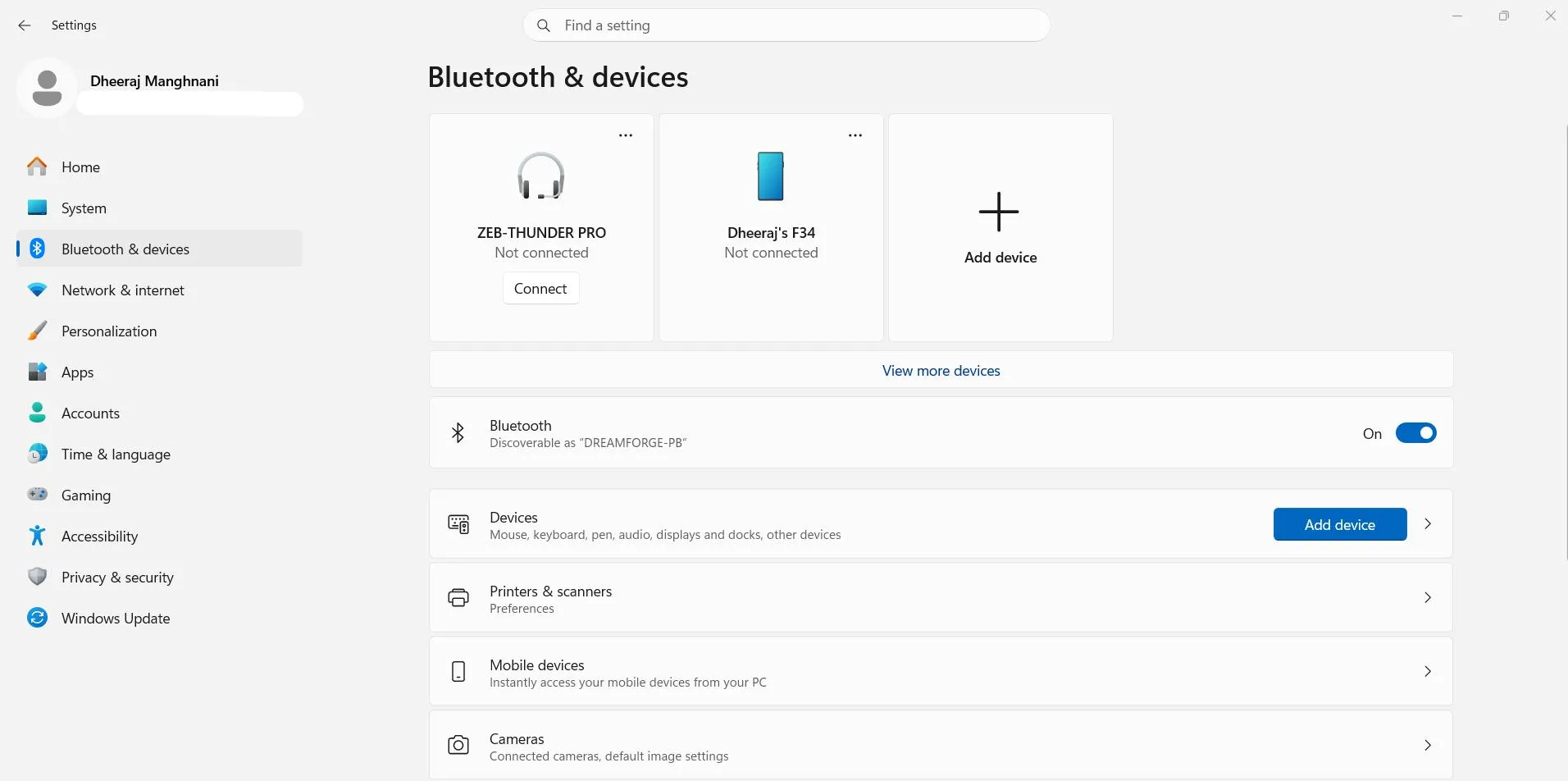Click the Devices keyboard icon

click(x=458, y=524)
